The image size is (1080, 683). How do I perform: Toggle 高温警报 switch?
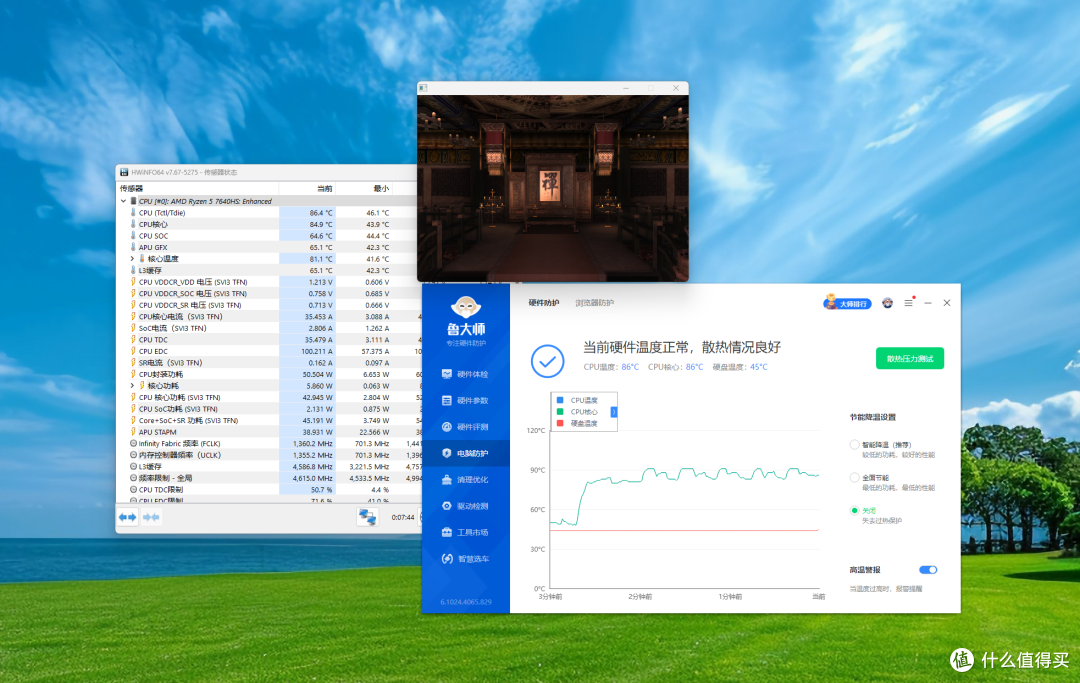(928, 569)
